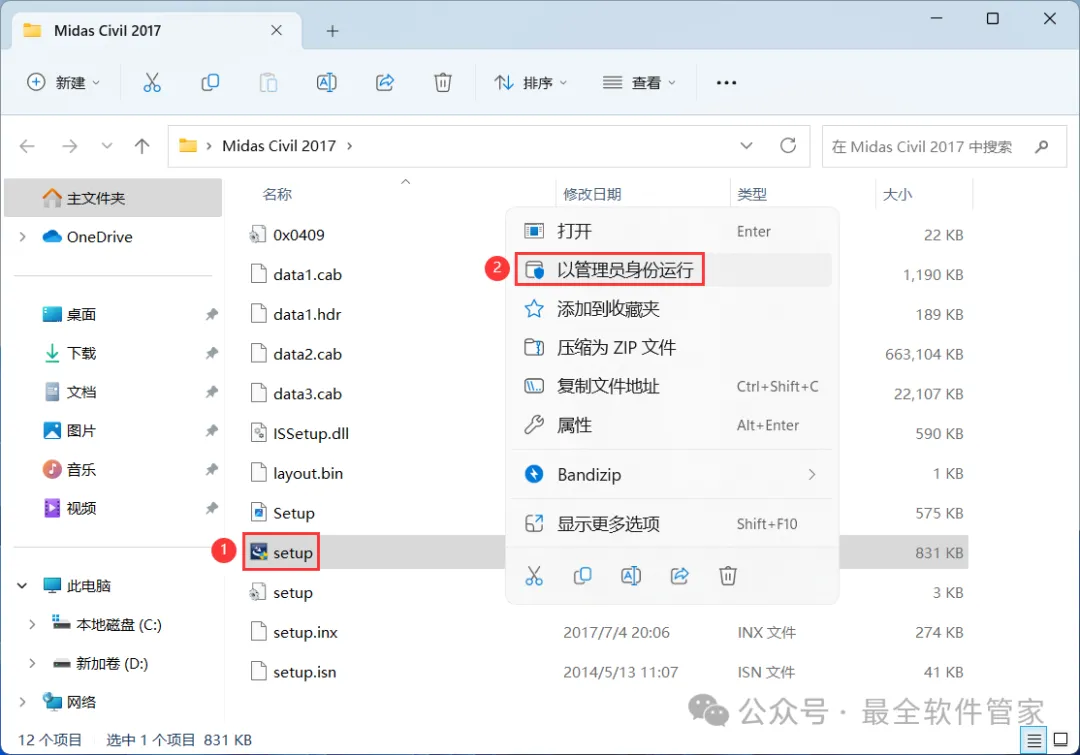Click the Cut icon in the context menu
This screenshot has height=755, width=1080.
(x=534, y=576)
